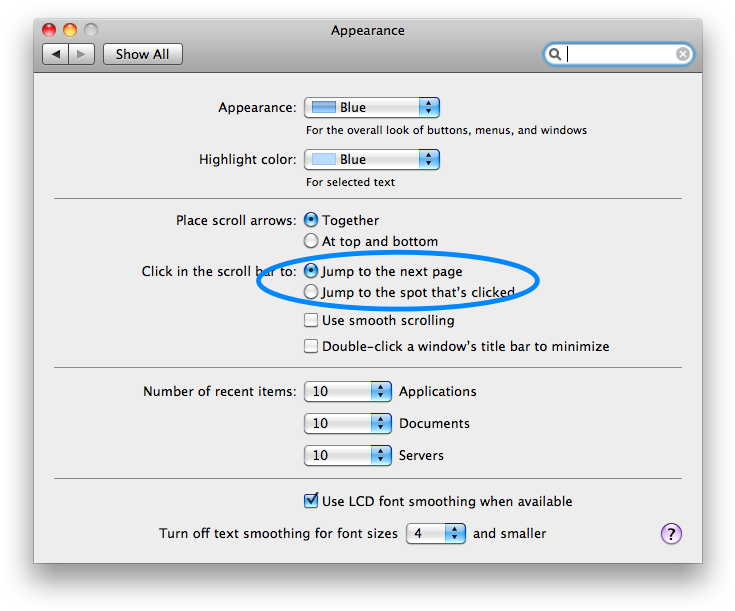Enable Use smooth scrolling checkbox
The width and height of the screenshot is (735, 611).
click(312, 321)
